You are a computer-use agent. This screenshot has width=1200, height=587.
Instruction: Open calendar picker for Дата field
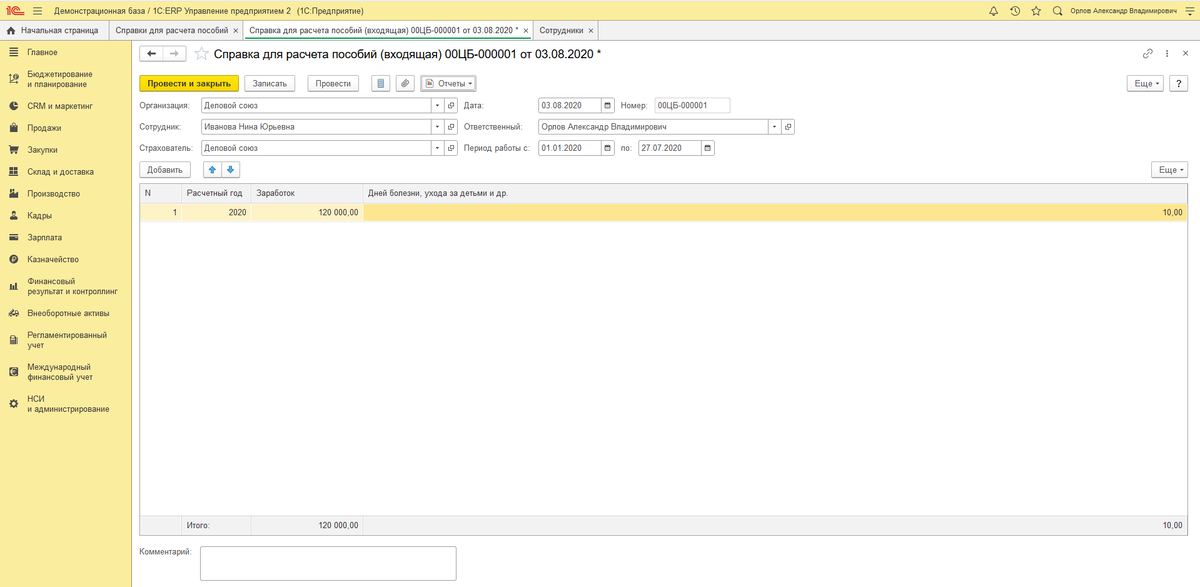[x=608, y=105]
